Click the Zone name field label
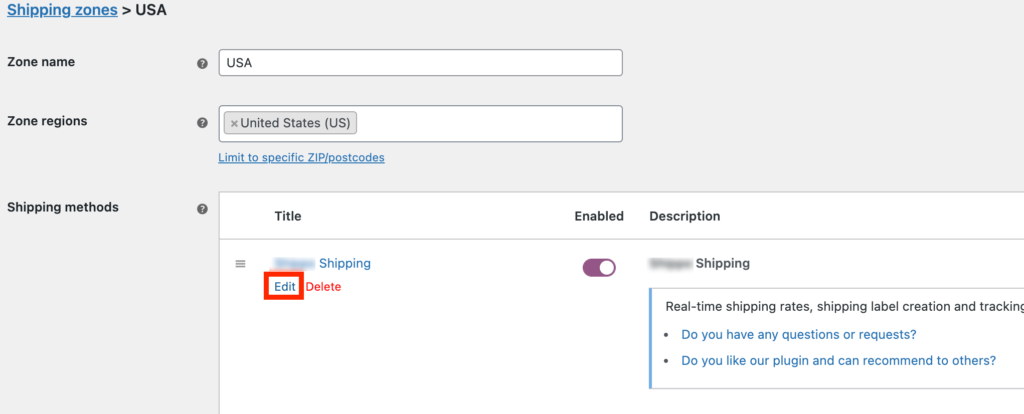The width and height of the screenshot is (1024, 414). tap(41, 62)
